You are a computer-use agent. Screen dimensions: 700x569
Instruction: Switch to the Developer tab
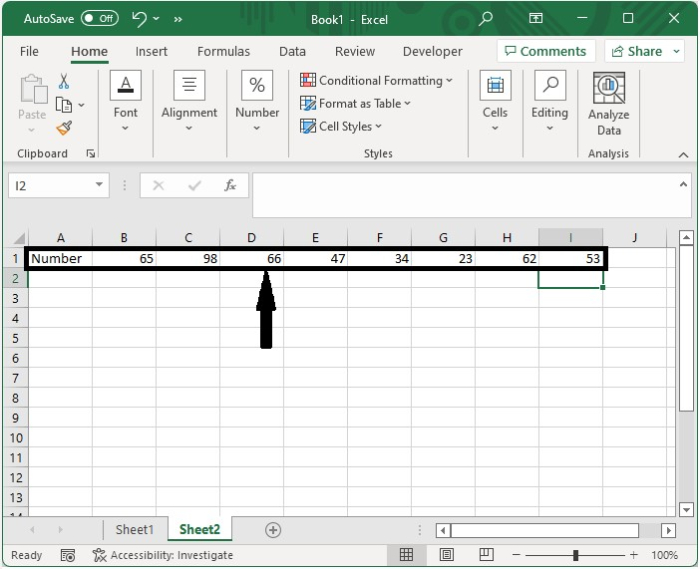[432, 51]
